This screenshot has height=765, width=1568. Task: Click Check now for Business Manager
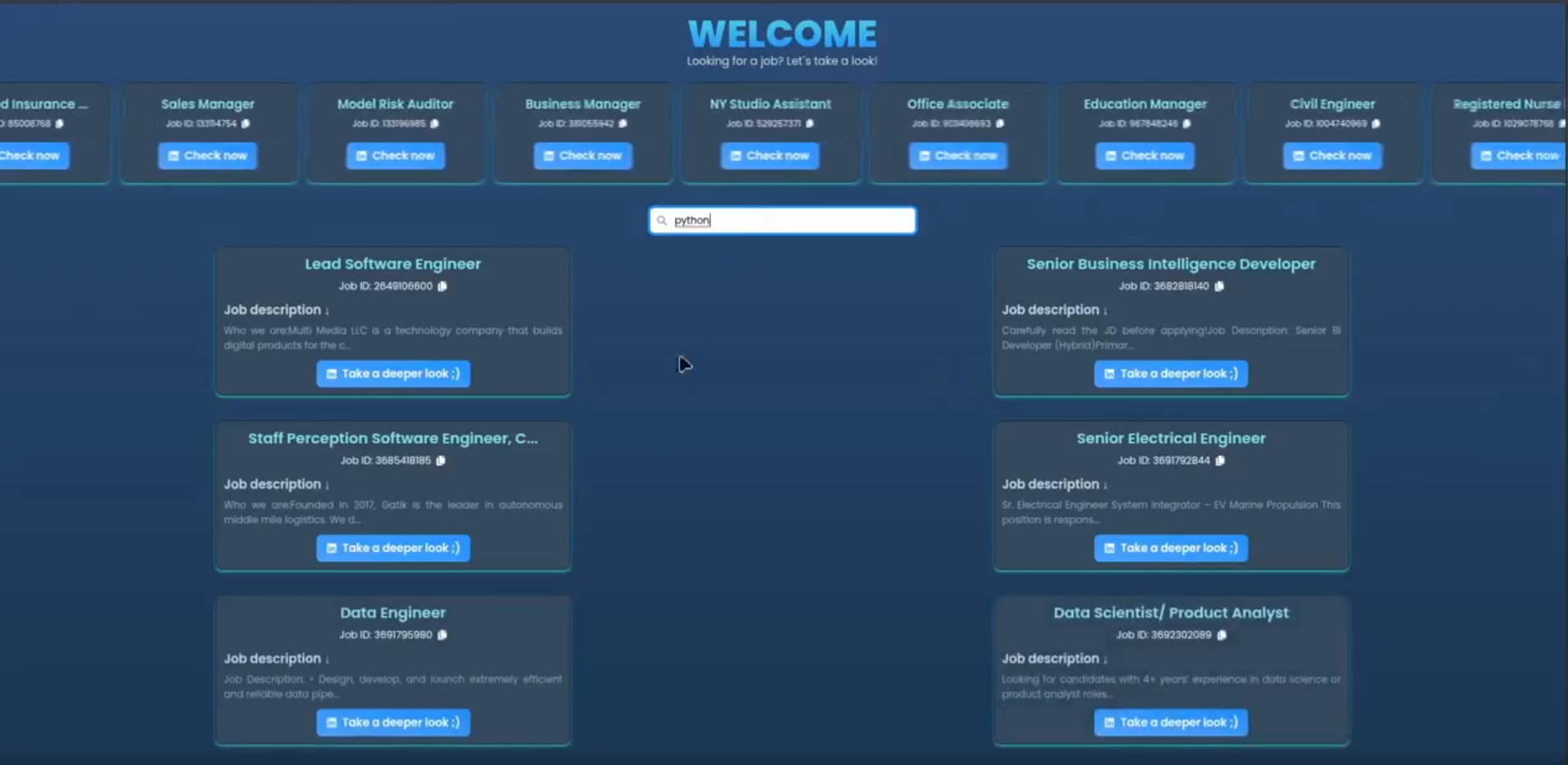click(582, 155)
